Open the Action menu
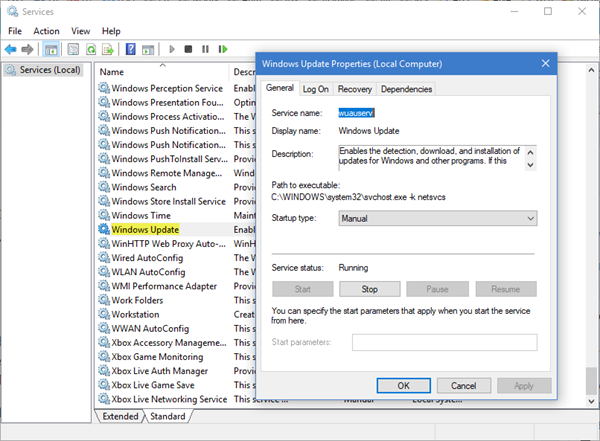The height and width of the screenshot is (441, 600). [46, 31]
